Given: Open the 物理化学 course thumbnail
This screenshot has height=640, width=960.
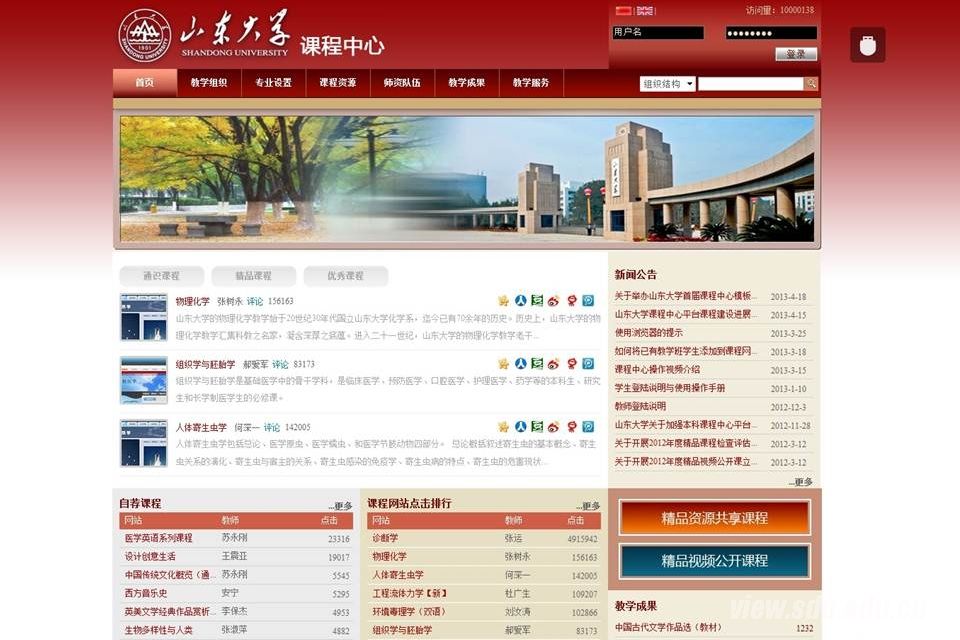Looking at the screenshot, I should click(x=144, y=317).
